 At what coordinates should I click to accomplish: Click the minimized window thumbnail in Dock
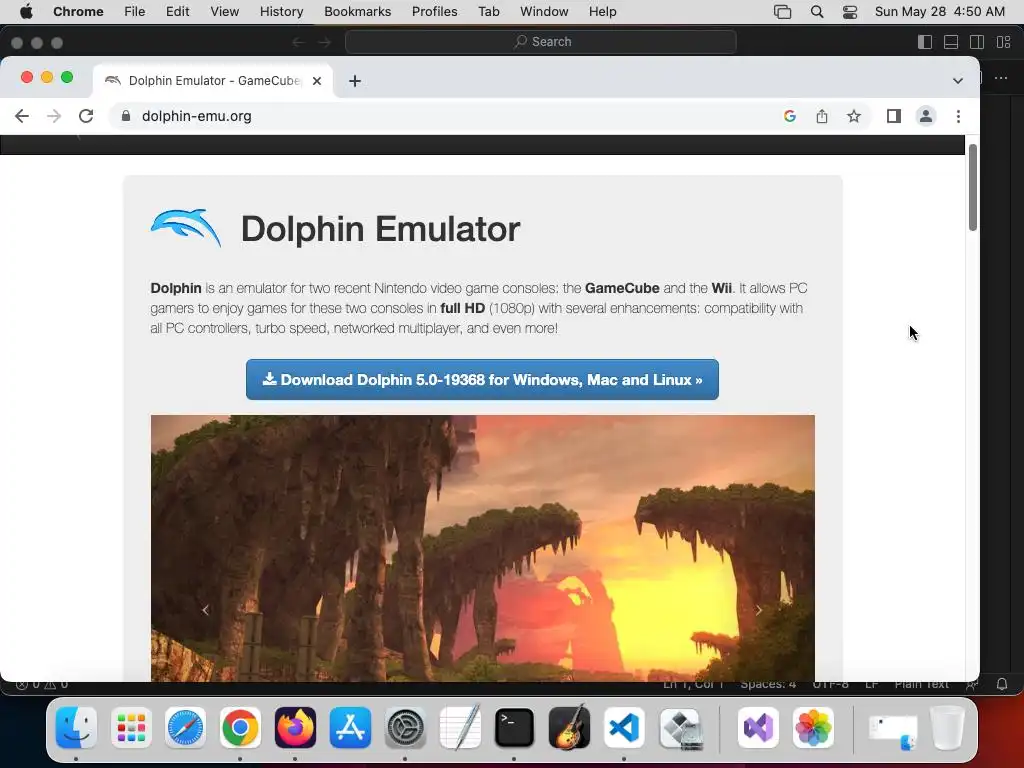tap(893, 730)
